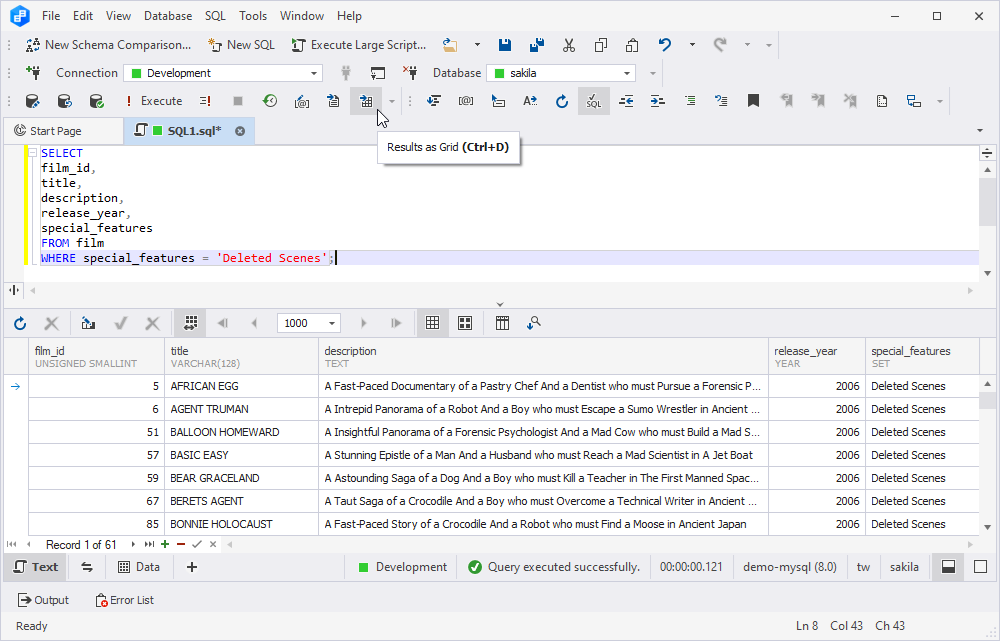Click the database with green check icon
1000x641 pixels.
(96, 101)
